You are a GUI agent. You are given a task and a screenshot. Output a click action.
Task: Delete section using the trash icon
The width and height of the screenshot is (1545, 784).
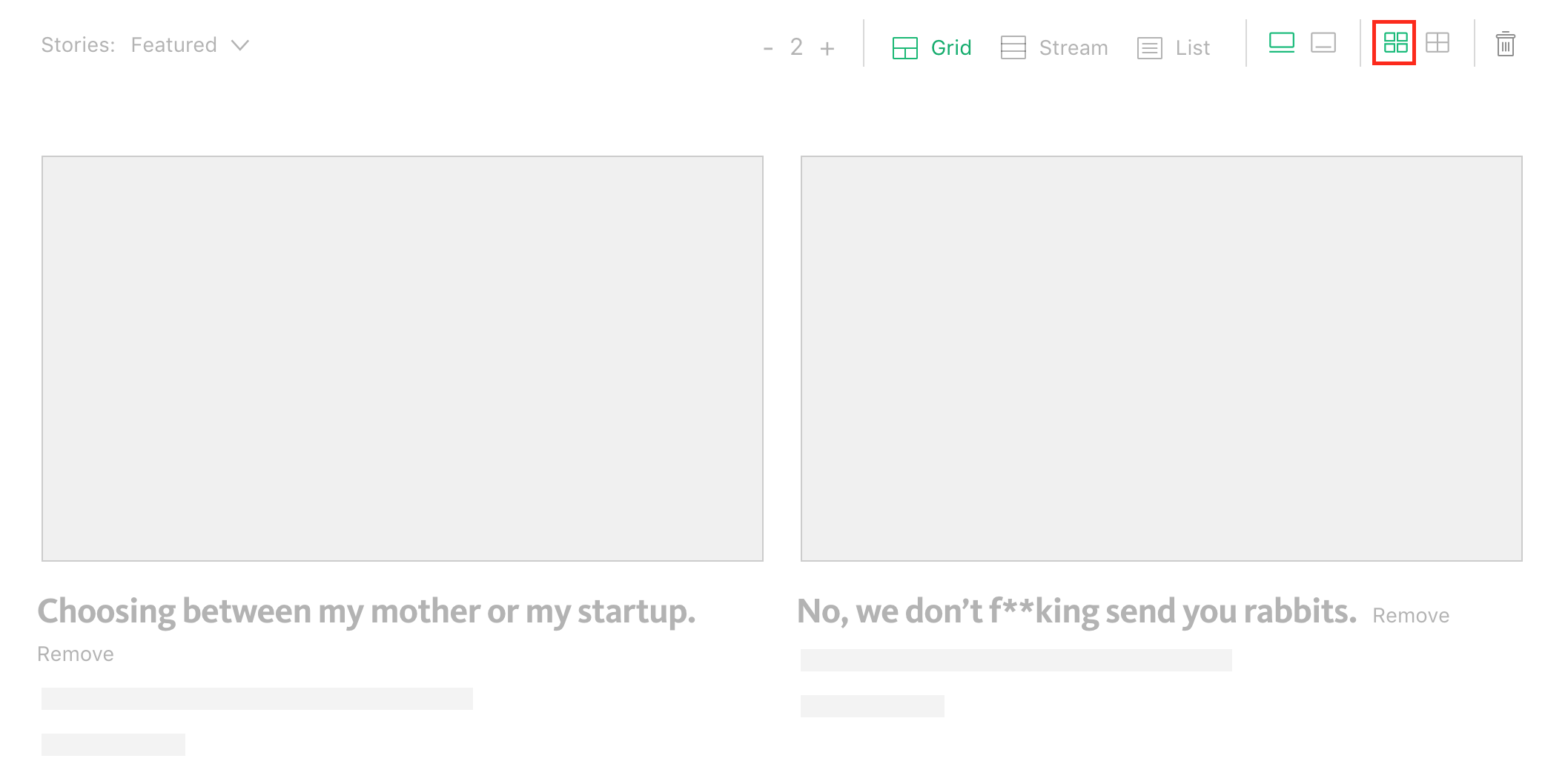[1505, 44]
